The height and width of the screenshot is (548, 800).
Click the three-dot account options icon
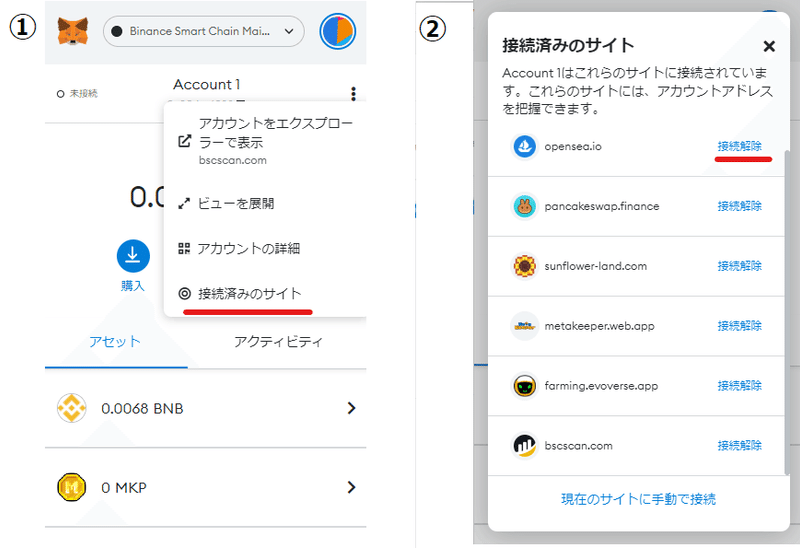353,93
